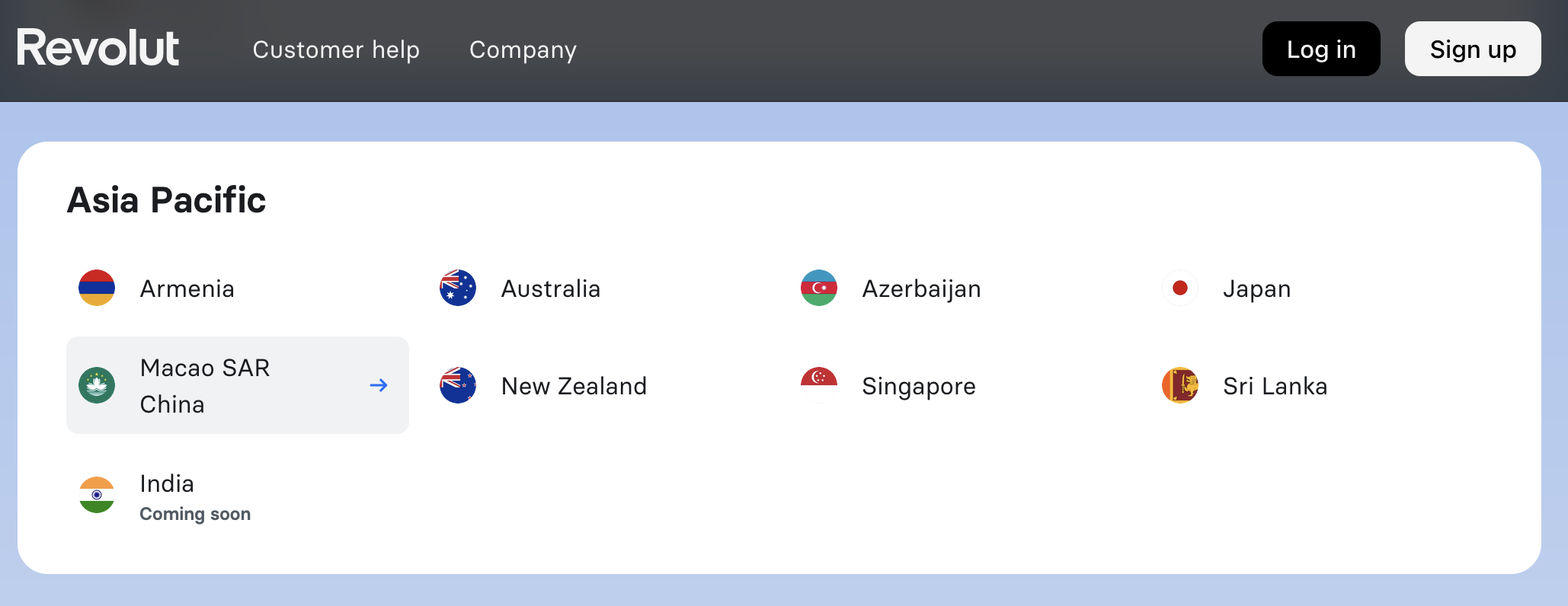Image resolution: width=1568 pixels, height=606 pixels.
Task: Open the Company menu
Action: pos(523,50)
